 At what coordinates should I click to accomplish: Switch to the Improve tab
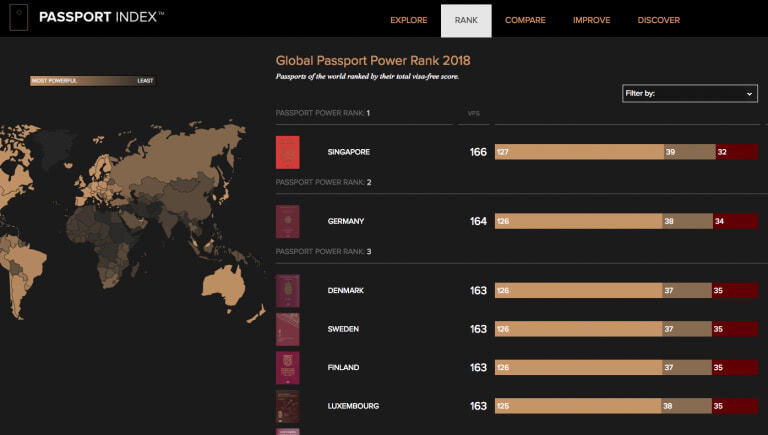591,20
